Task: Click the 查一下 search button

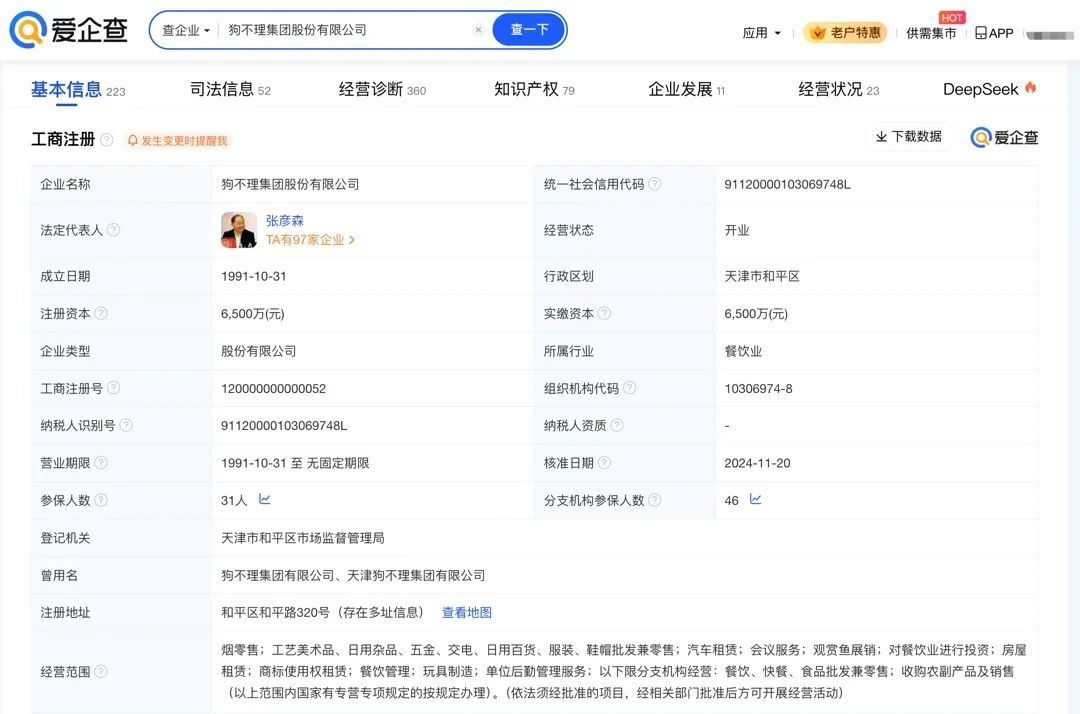Action: pyautogui.click(x=529, y=30)
